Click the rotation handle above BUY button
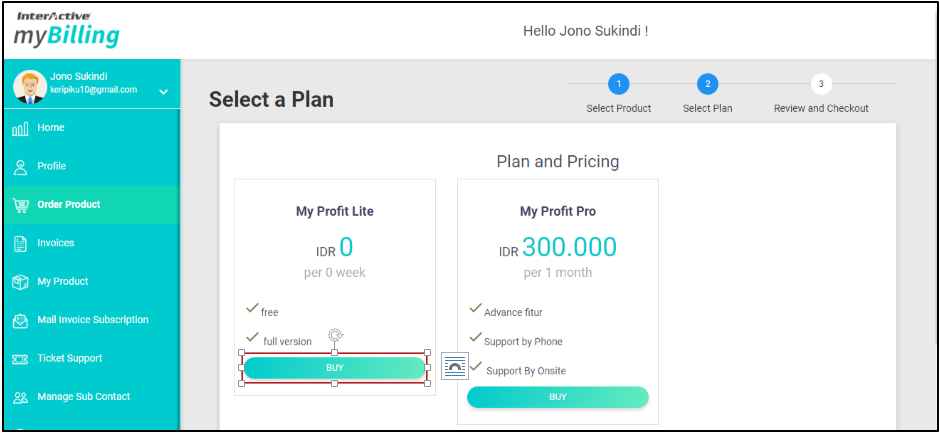The image size is (940, 433). click(335, 335)
